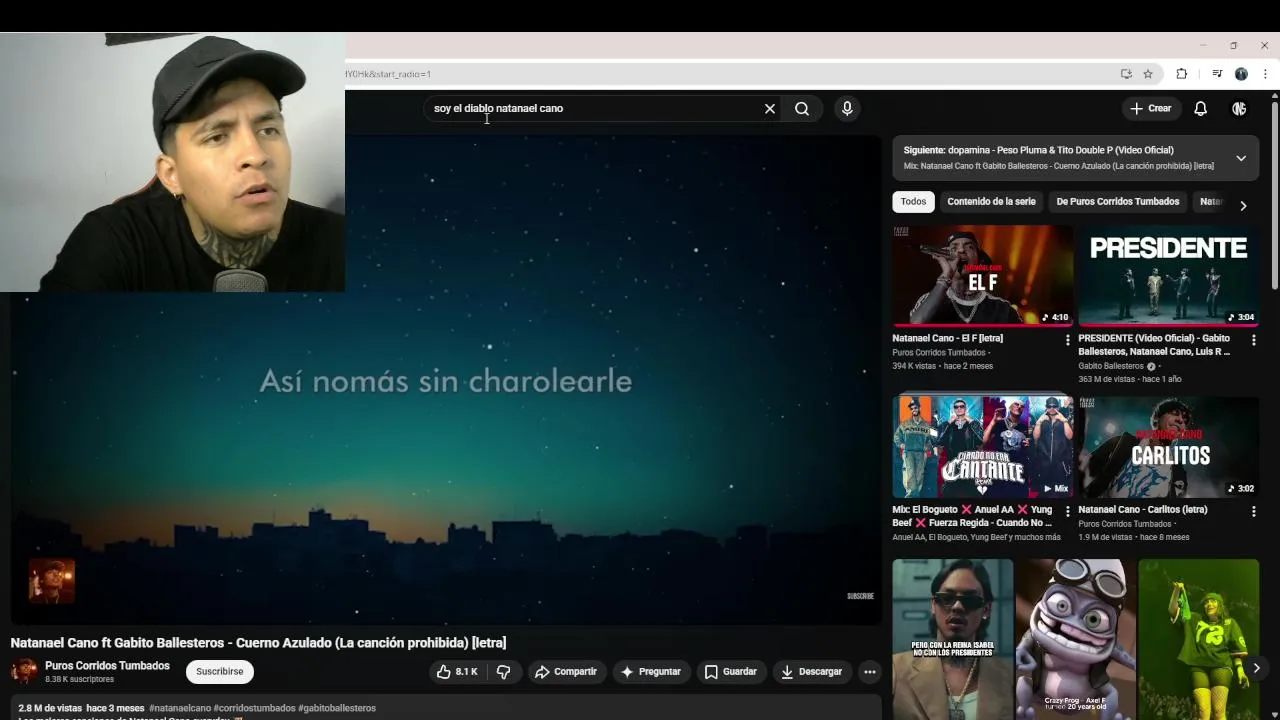Select 'Contenido de la serie' chip
The width and height of the screenshot is (1280, 720).
[991, 202]
